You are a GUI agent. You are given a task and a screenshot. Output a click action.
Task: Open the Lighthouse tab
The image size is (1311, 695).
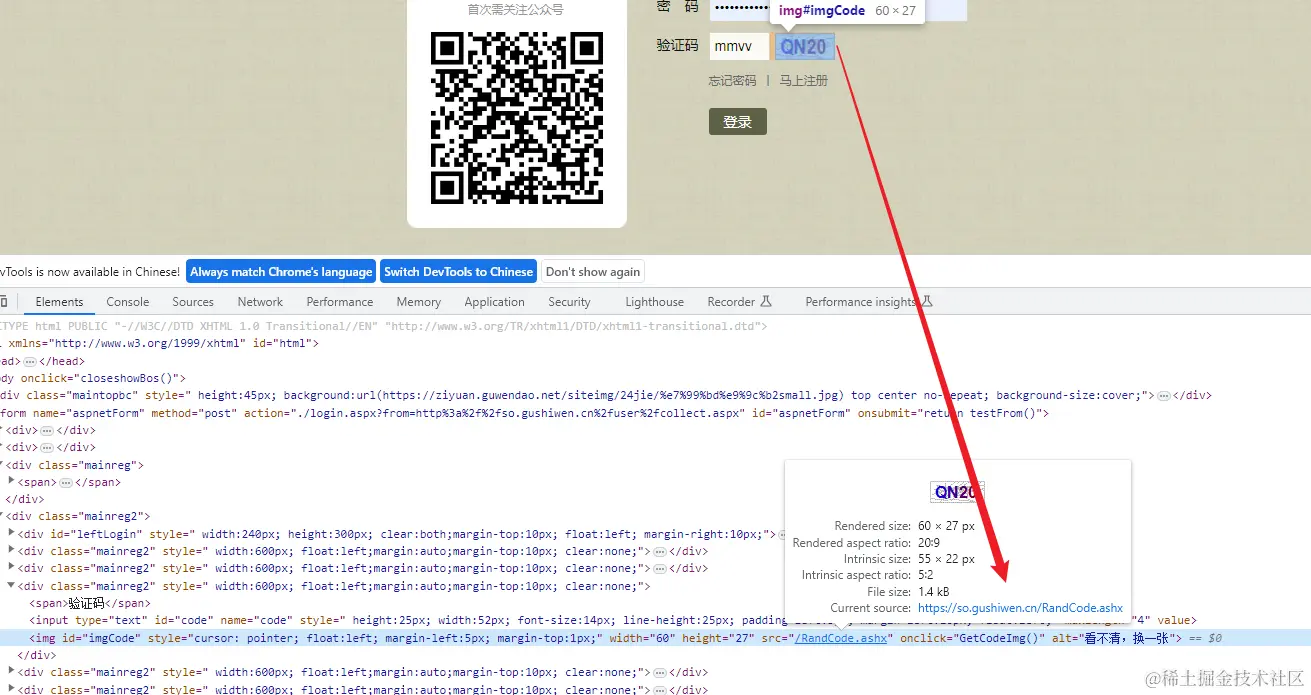coord(654,302)
